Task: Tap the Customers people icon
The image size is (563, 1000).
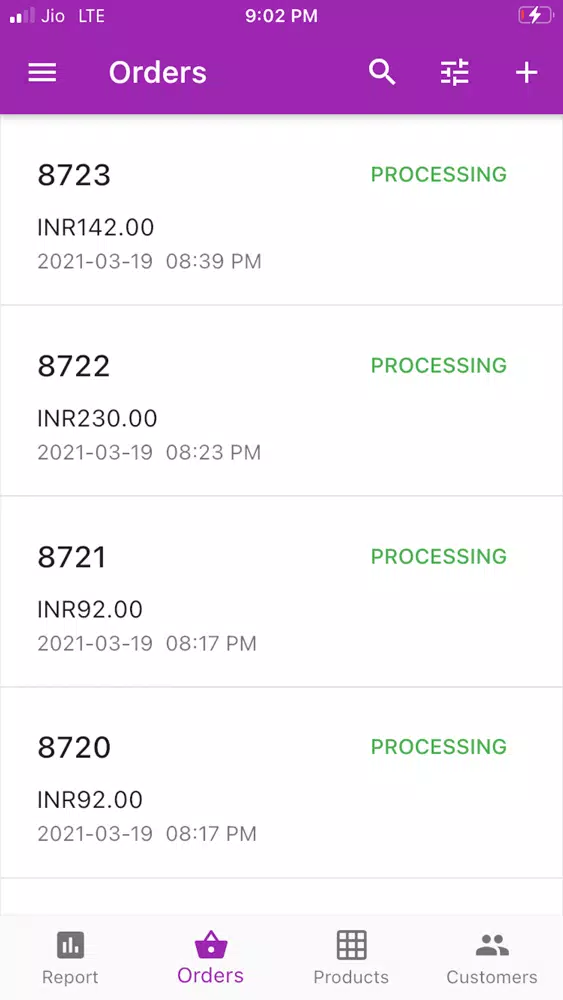Action: click(492, 945)
